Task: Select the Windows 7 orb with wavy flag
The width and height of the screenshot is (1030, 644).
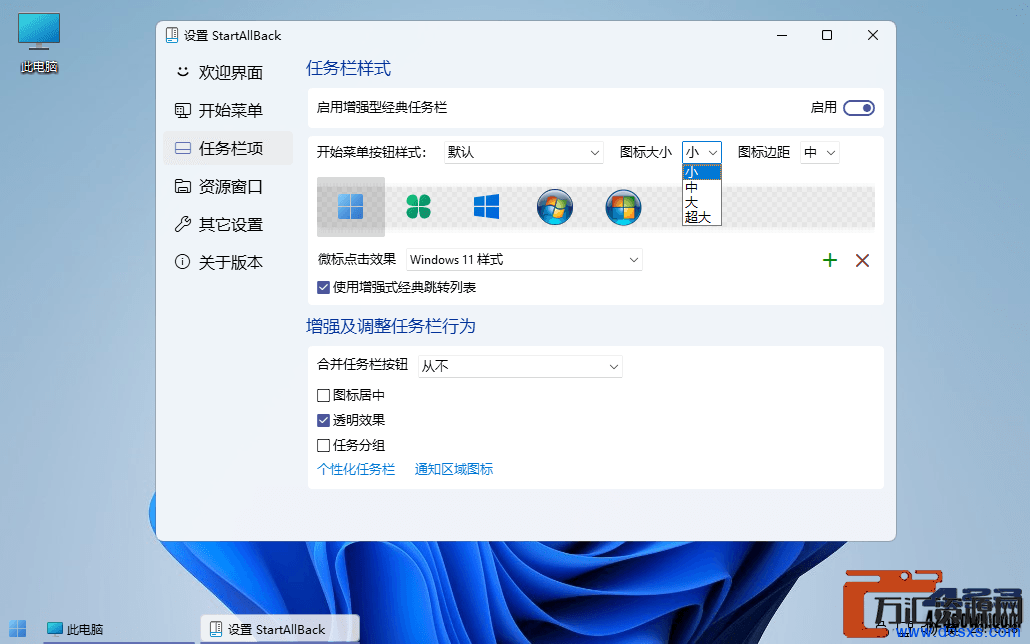Action: 555,207
